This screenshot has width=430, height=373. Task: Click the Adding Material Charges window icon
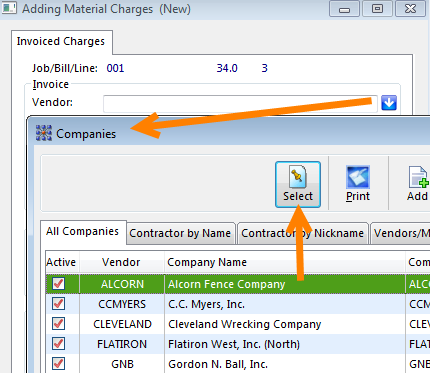[x=9, y=8]
